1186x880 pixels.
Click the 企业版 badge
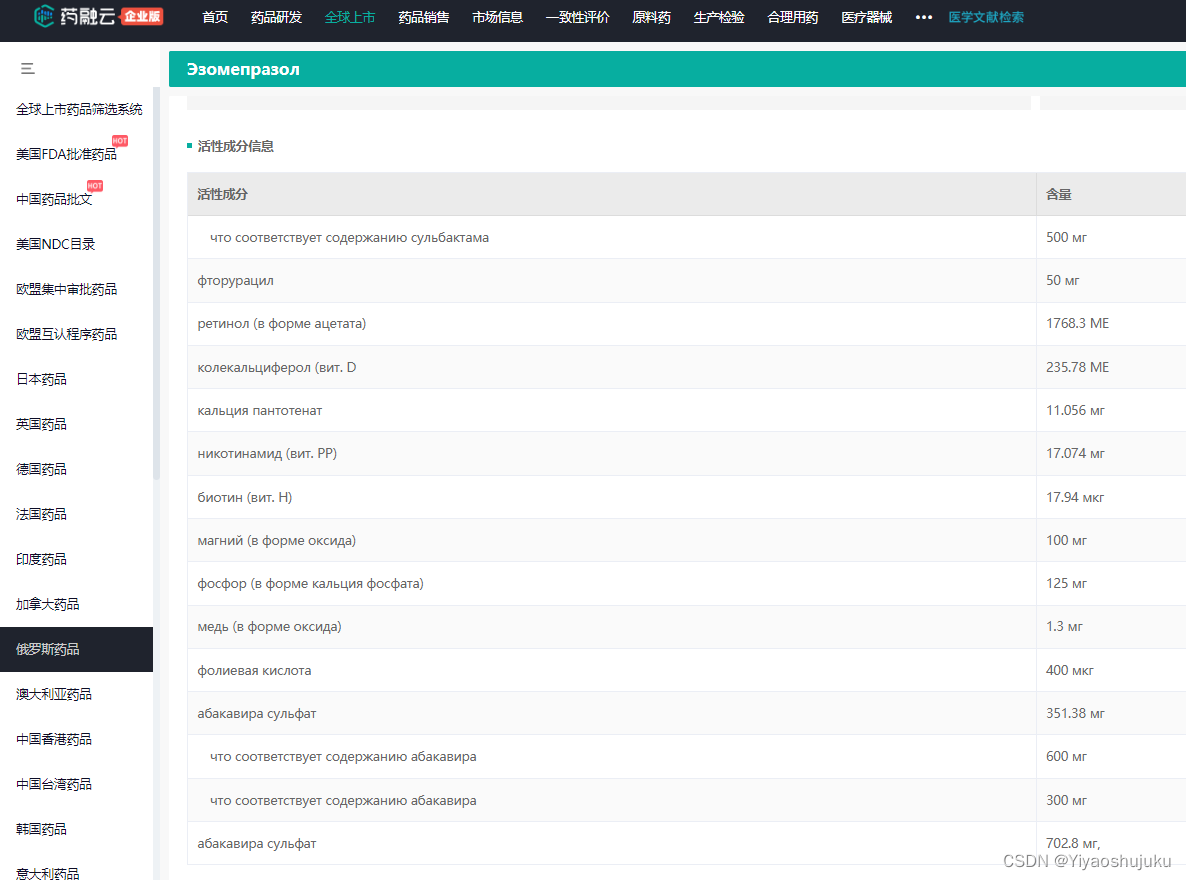coord(142,16)
